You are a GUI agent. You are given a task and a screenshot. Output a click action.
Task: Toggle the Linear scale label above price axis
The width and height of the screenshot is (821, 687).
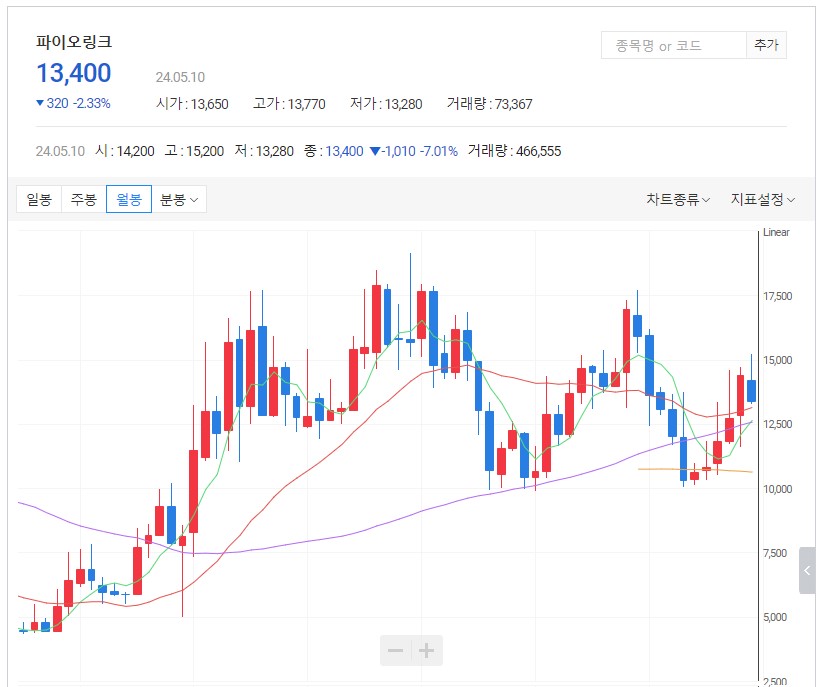[x=776, y=233]
